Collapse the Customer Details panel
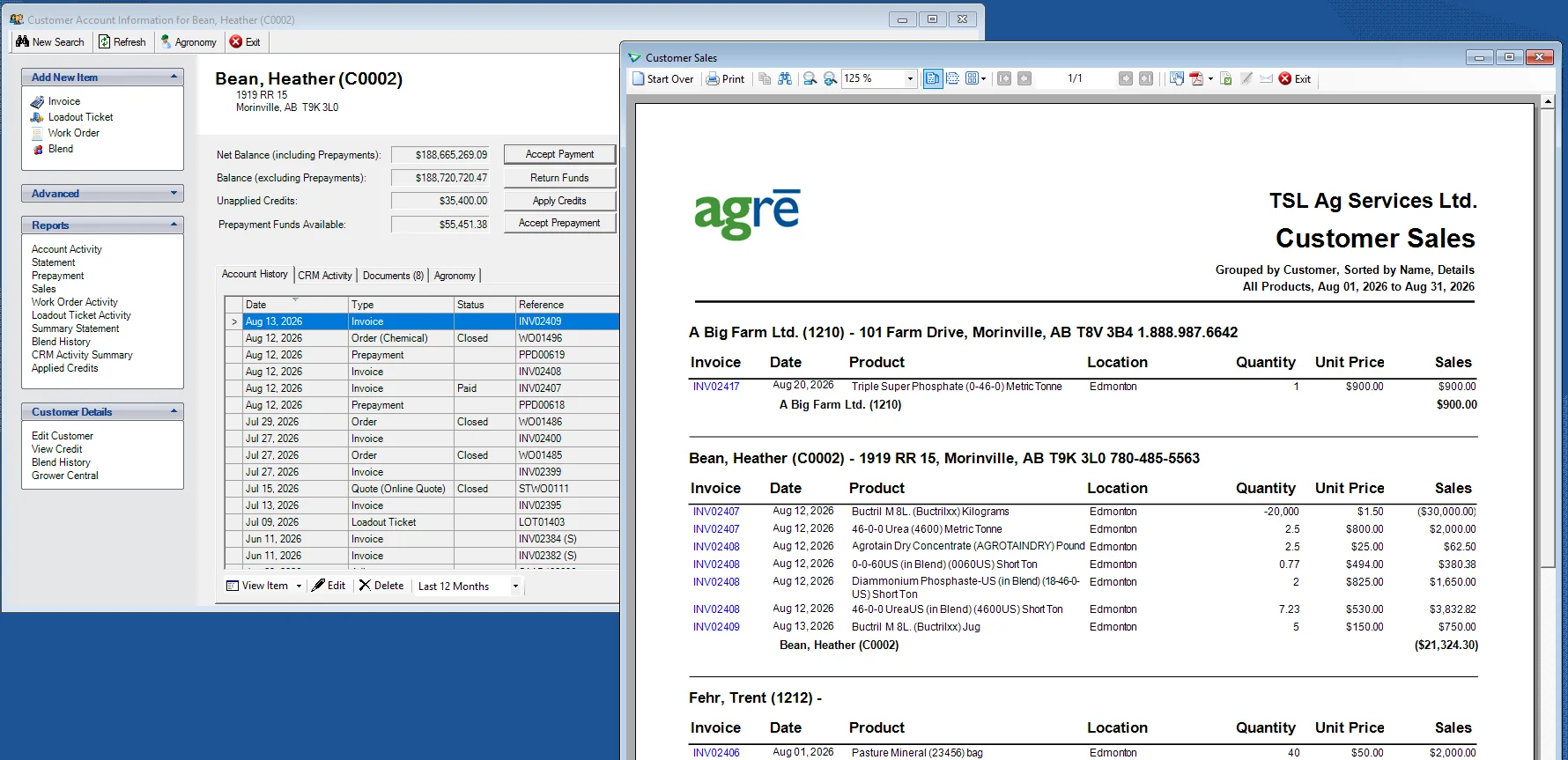The width and height of the screenshot is (1568, 760). tap(174, 412)
